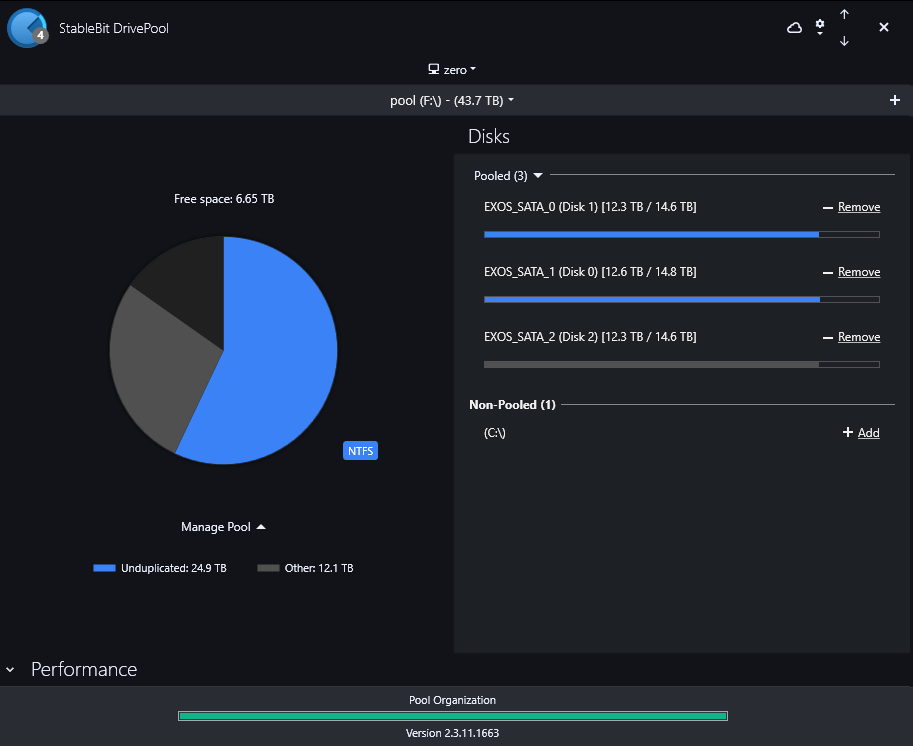This screenshot has width=913, height=746.
Task: Click the NTFS file system badge
Action: pyautogui.click(x=360, y=451)
